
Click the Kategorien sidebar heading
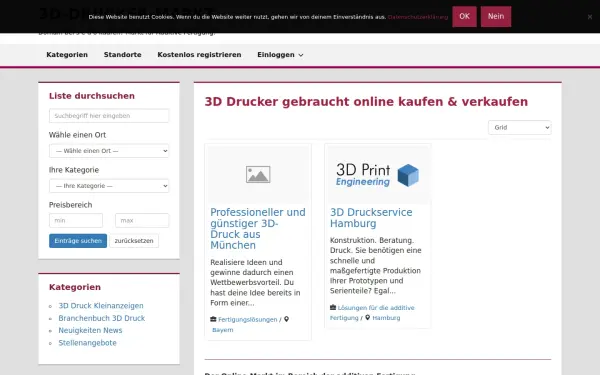click(75, 287)
